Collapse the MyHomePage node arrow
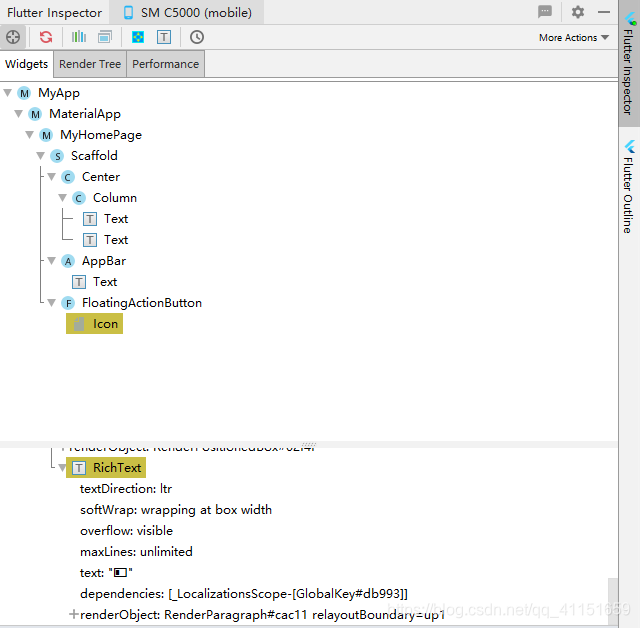The height and width of the screenshot is (628, 640). click(x=29, y=135)
